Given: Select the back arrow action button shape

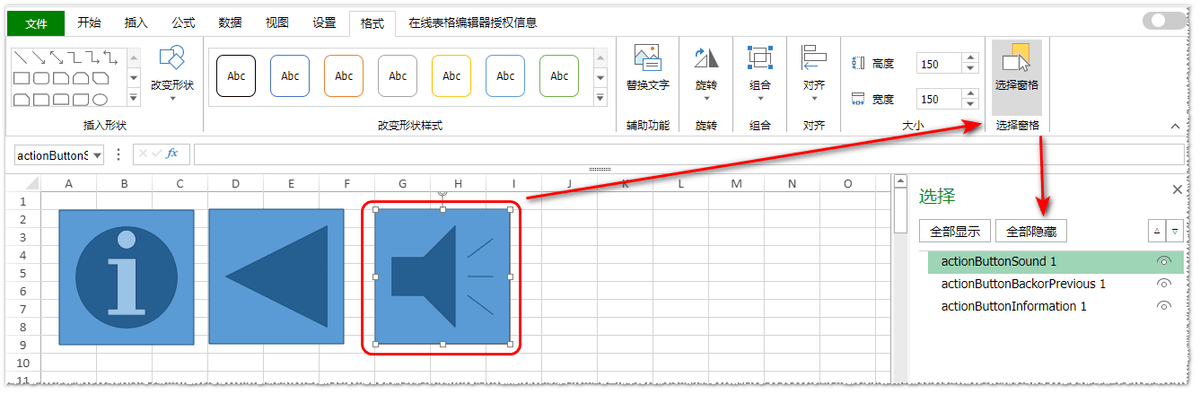Looking at the screenshot, I should [276, 276].
